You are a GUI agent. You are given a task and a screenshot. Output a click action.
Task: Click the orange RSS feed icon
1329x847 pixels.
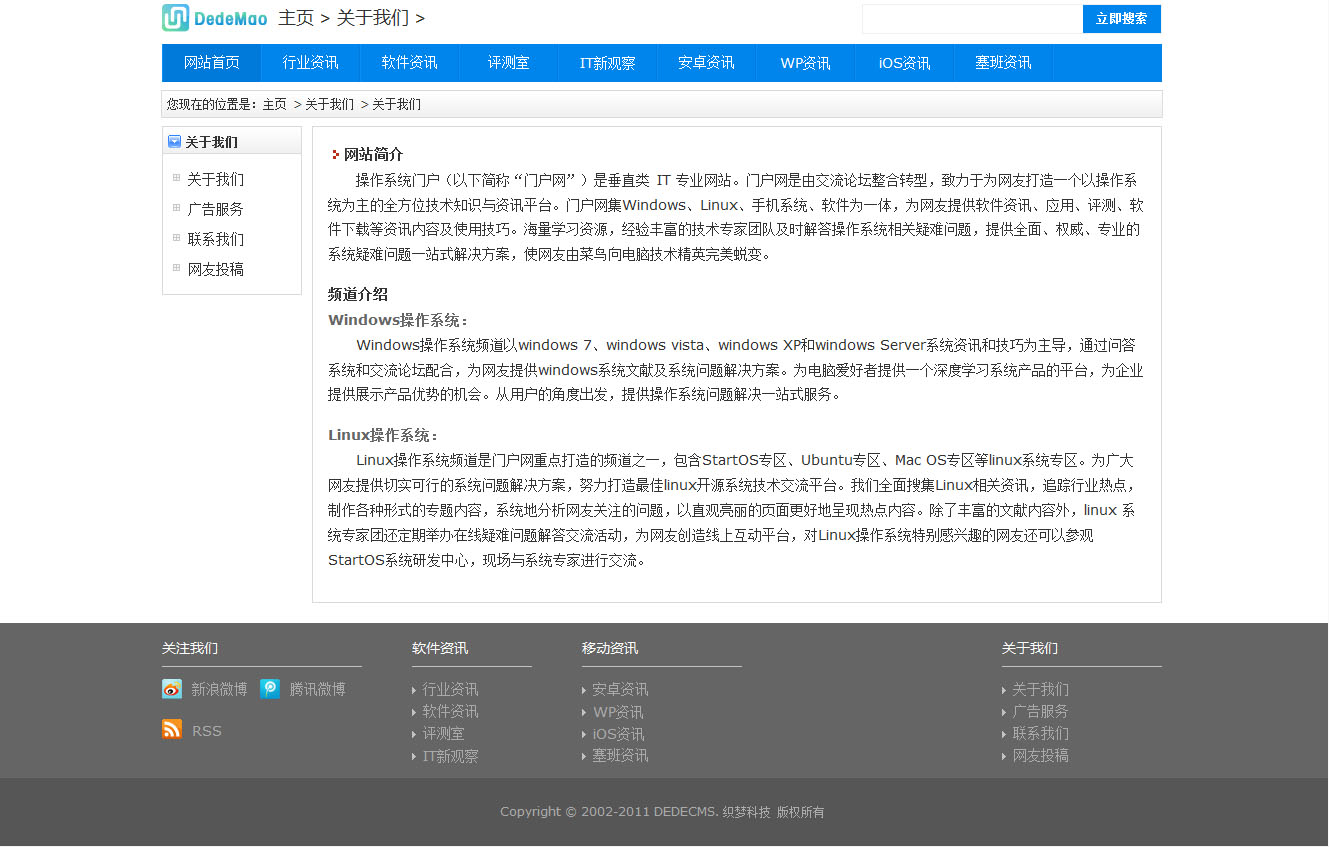point(172,730)
